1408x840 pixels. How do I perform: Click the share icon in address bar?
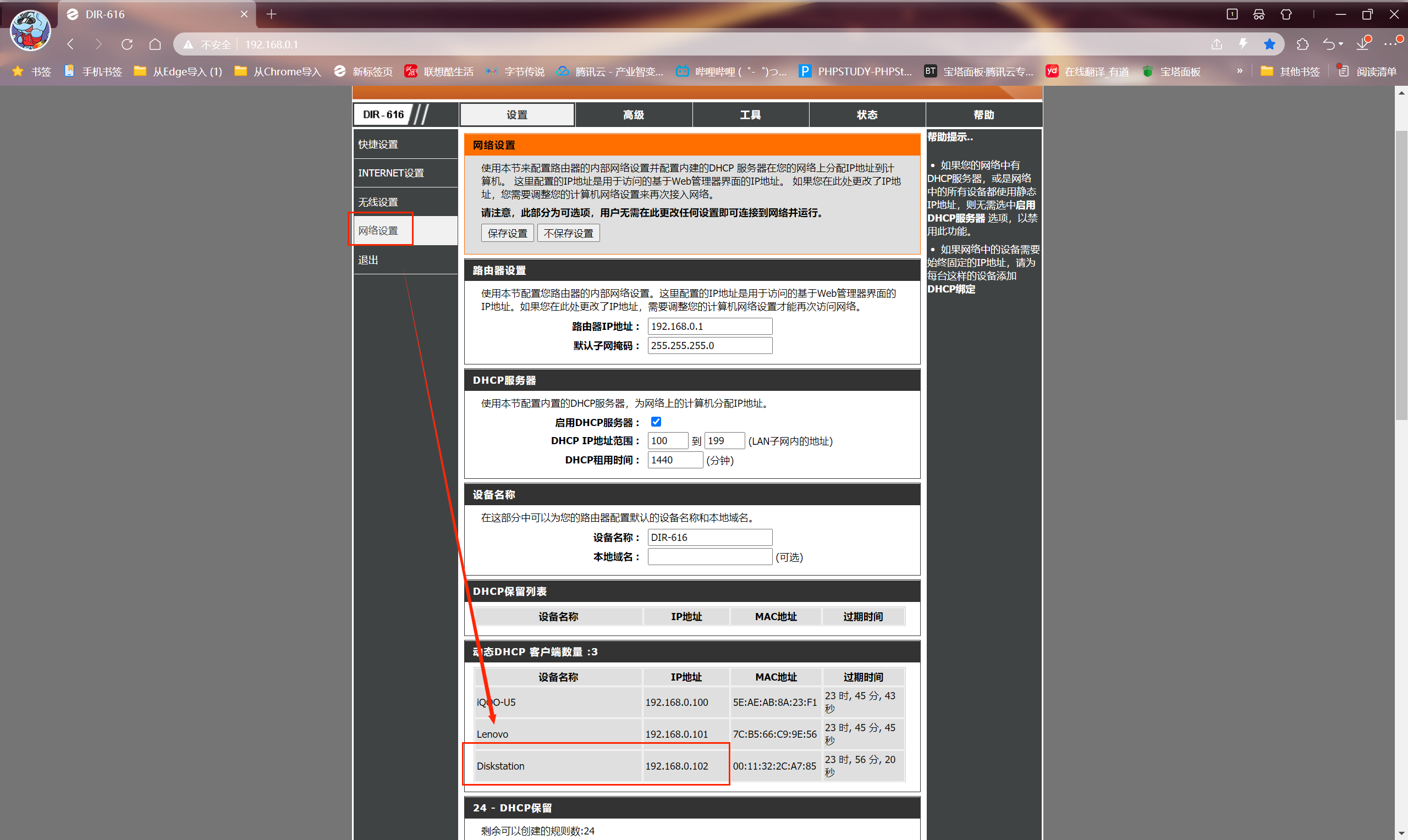pyautogui.click(x=1217, y=44)
